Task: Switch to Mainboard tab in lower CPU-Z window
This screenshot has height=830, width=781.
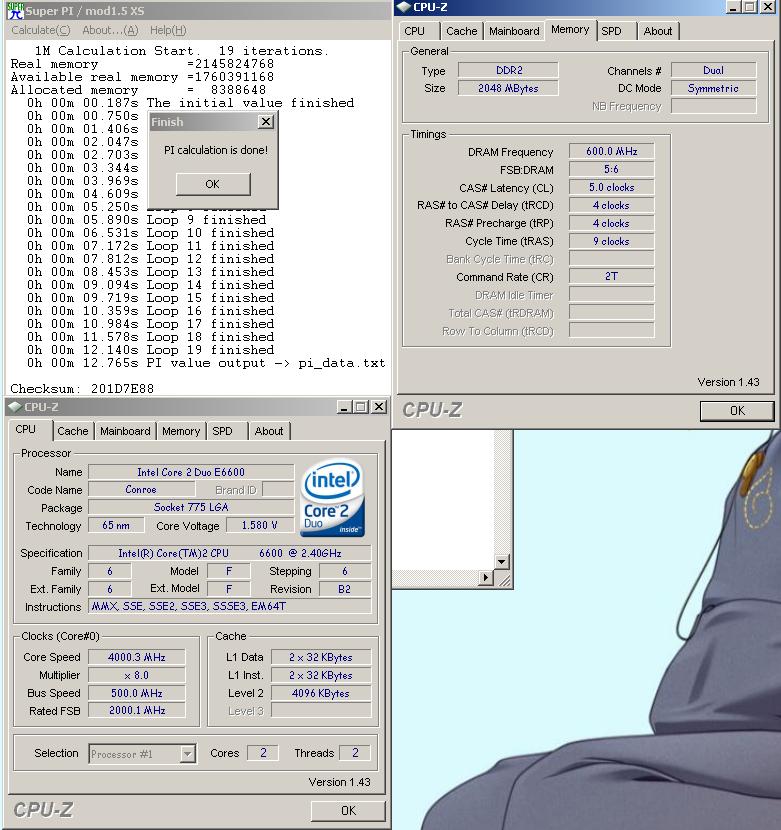Action: pos(125,431)
